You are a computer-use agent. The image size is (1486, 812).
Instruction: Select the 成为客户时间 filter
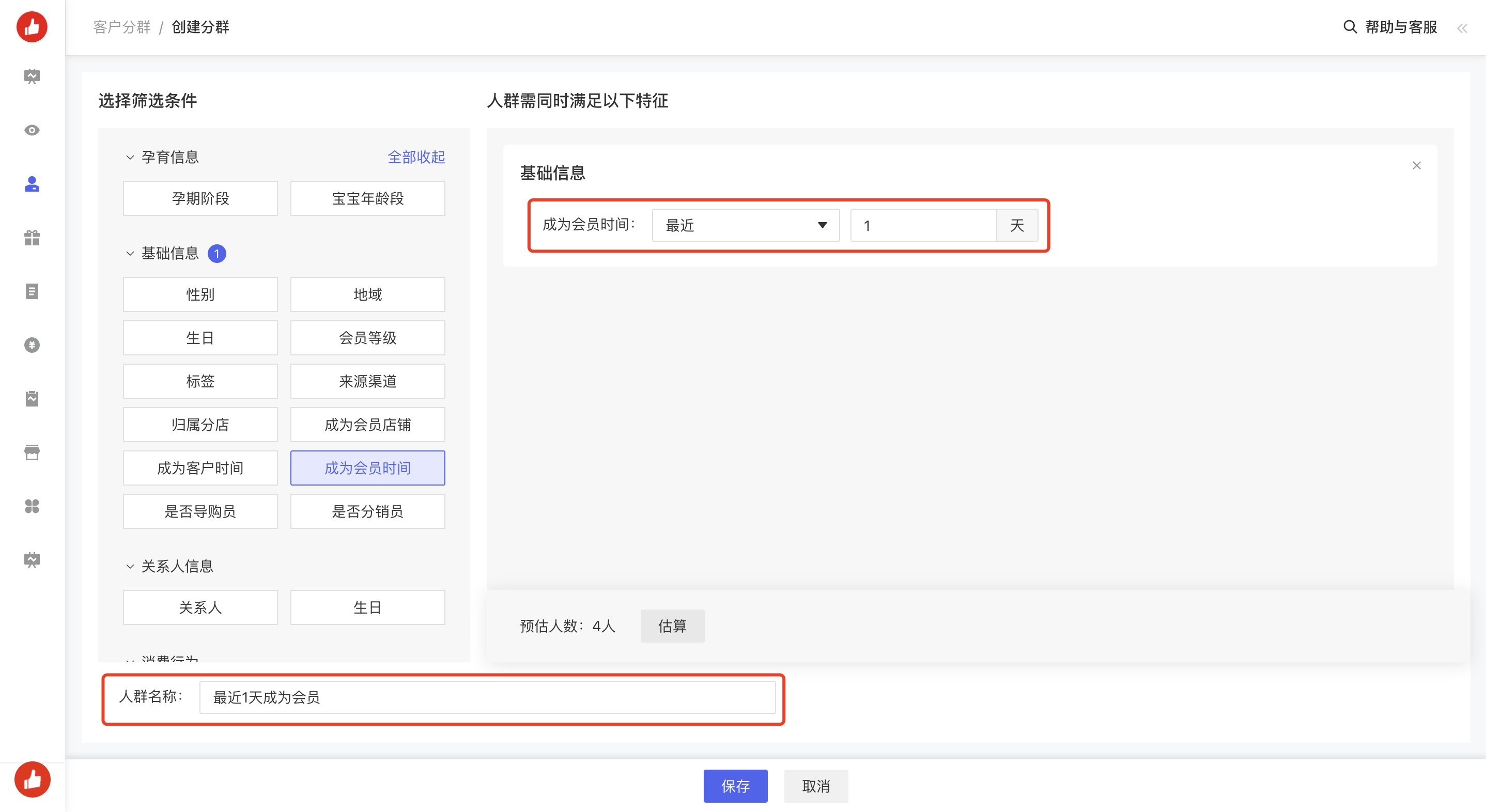(x=200, y=467)
